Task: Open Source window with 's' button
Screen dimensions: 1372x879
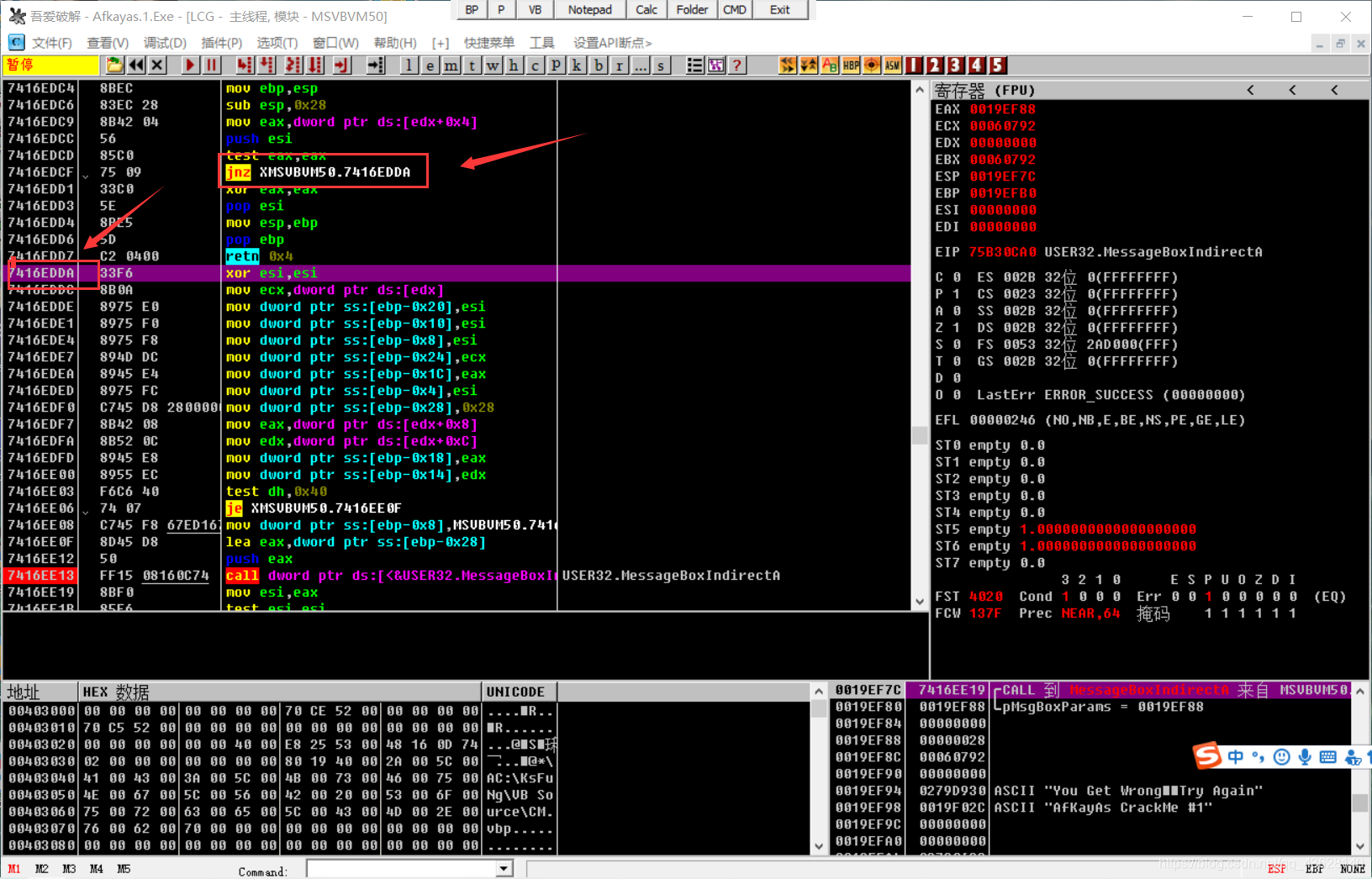Action: tap(661, 65)
